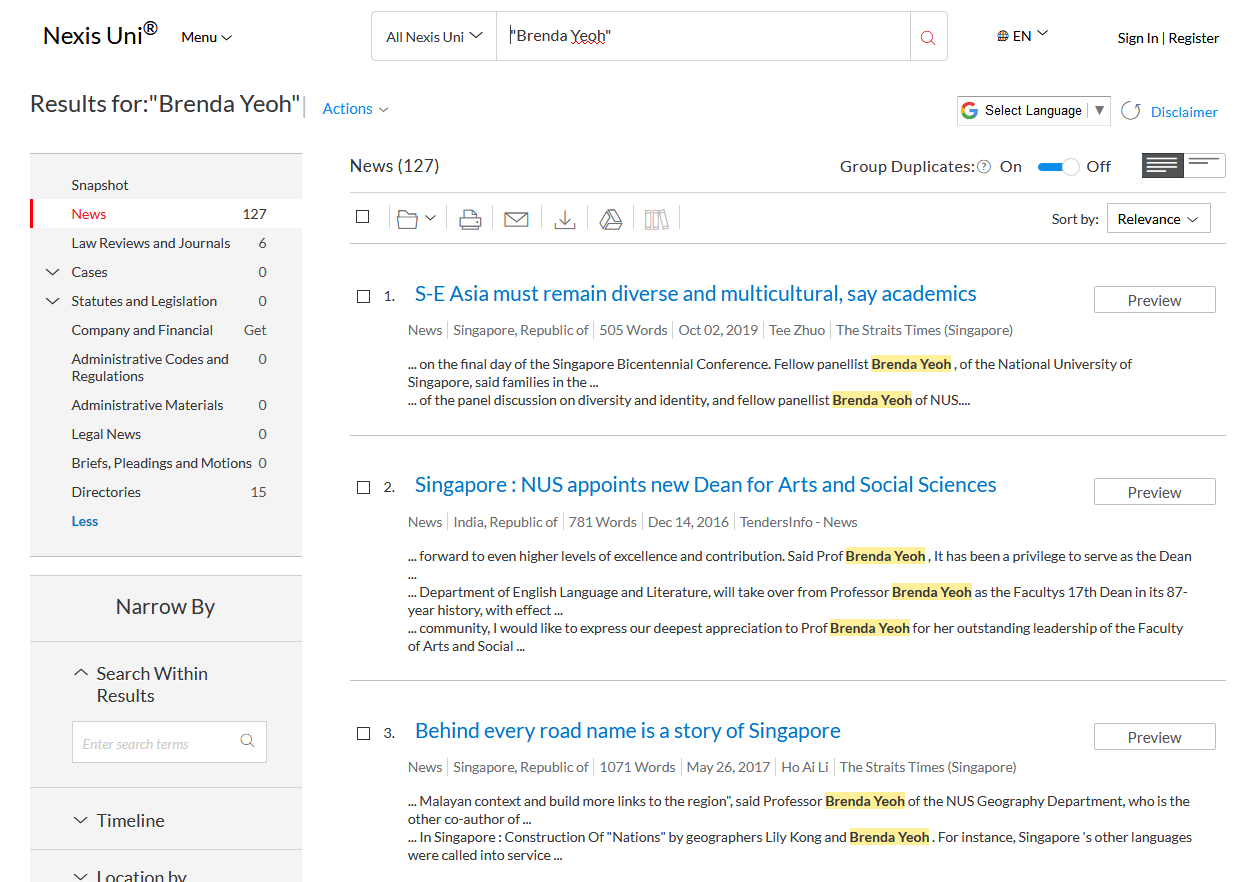Open article 'S-E Asia must remain diverse'
This screenshot has width=1240, height=882.
[x=696, y=294]
